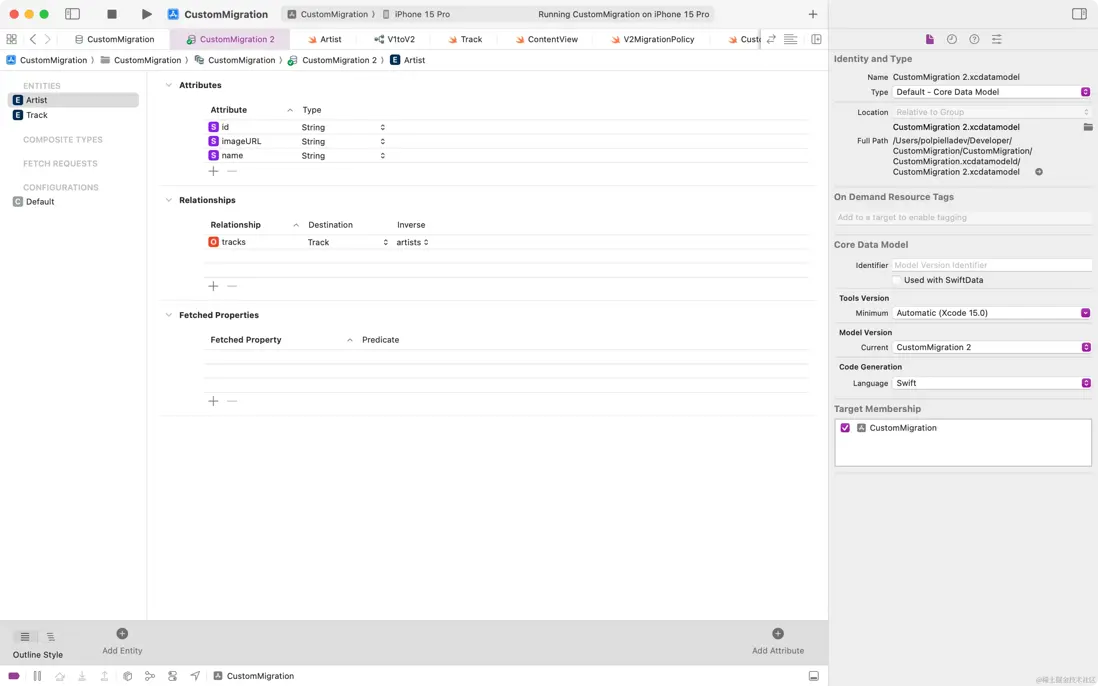Change type of name attribute

pos(343,155)
